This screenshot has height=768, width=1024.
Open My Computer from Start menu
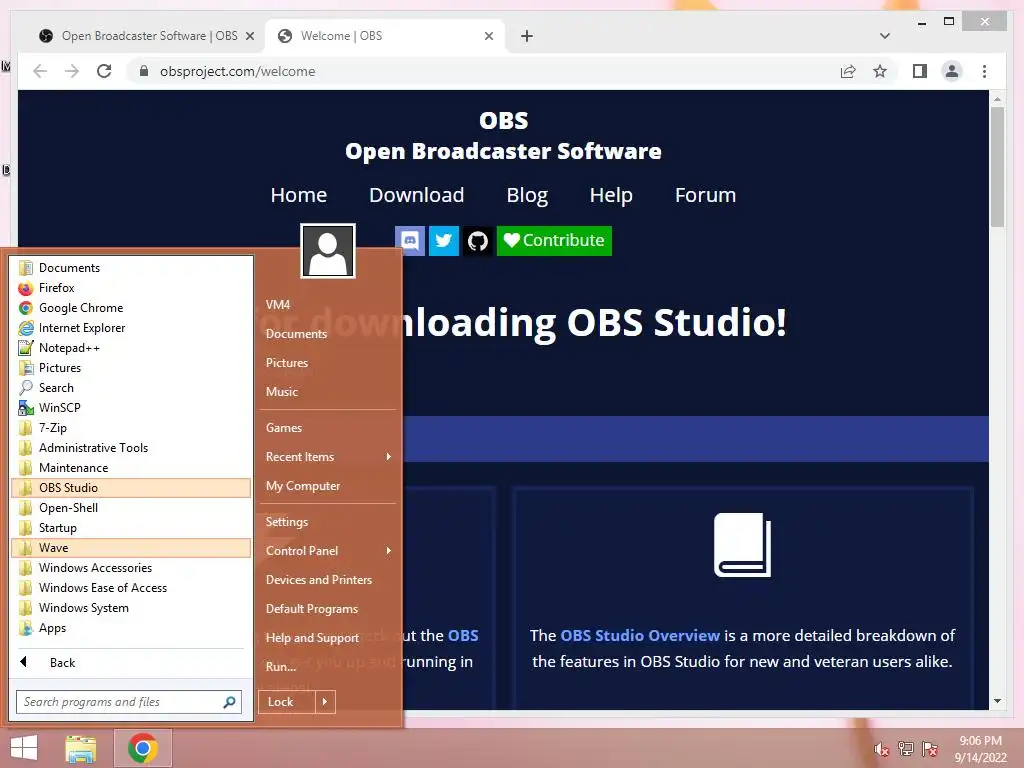pyautogui.click(x=328, y=486)
